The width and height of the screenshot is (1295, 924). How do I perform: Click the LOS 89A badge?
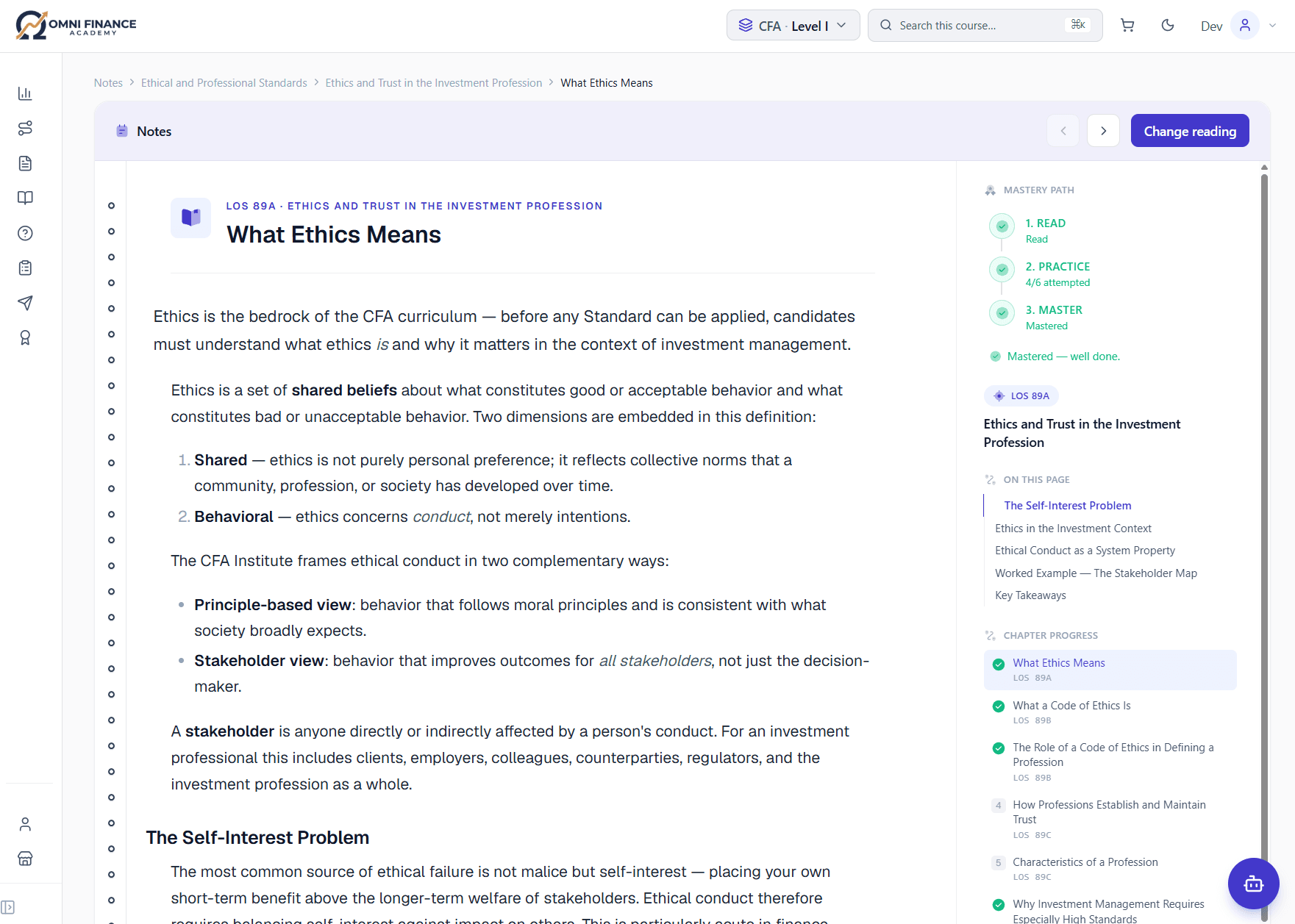tap(1021, 395)
